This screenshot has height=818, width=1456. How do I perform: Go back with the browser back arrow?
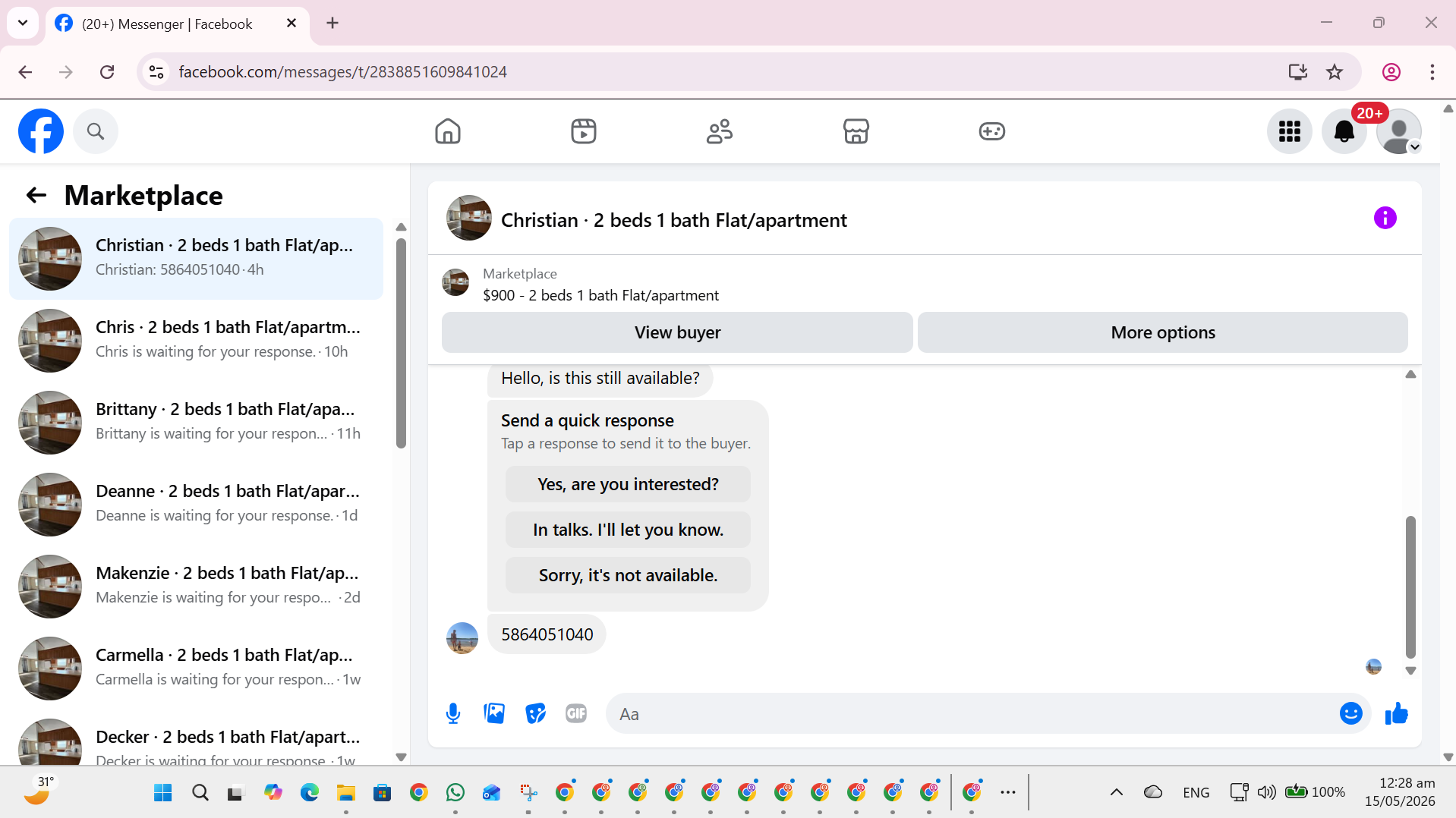tap(25, 72)
